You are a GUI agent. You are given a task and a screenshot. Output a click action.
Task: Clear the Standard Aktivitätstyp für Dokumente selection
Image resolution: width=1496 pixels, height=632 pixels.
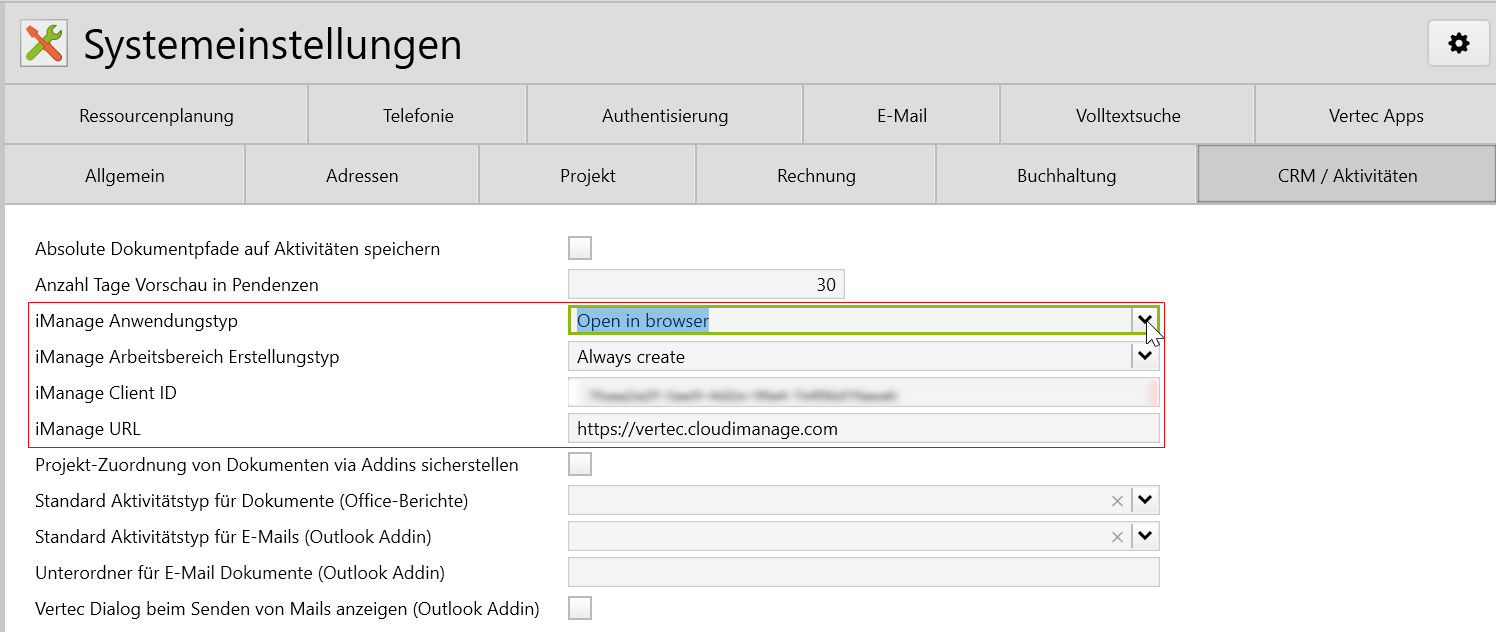click(x=1117, y=501)
